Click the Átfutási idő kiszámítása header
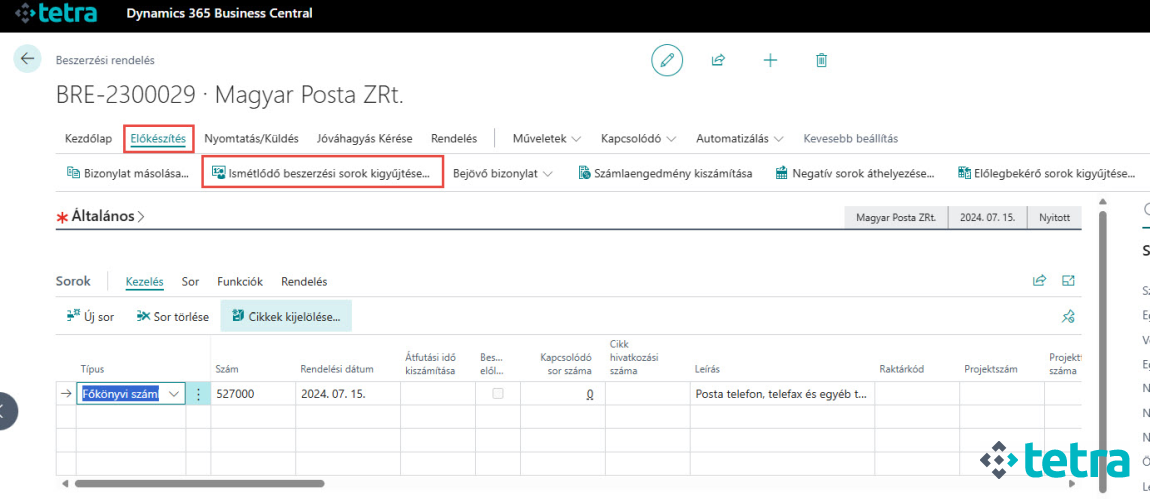This screenshot has height=499, width=1150. tap(431, 363)
